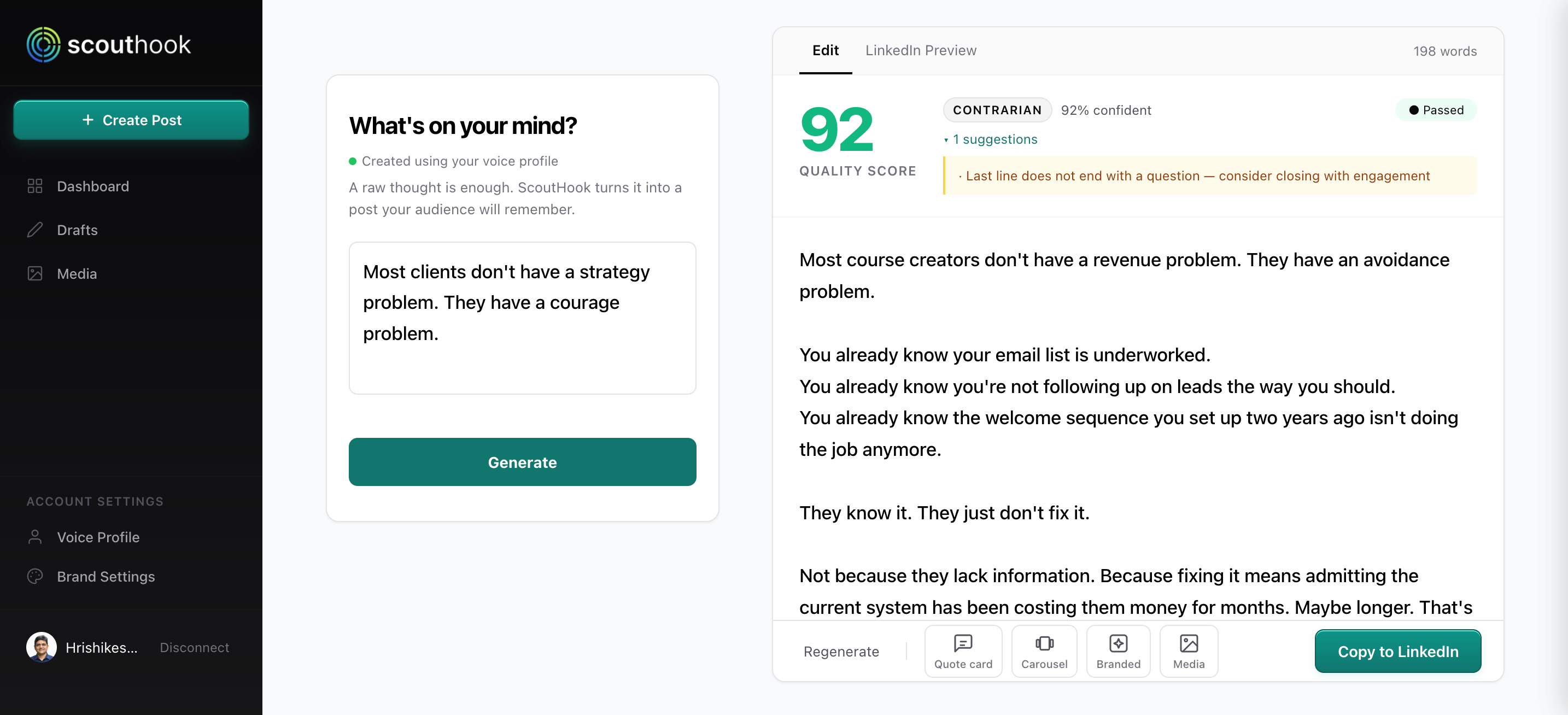Viewport: 1568px width, 715px height.
Task: Click the Disconnect link
Action: click(194, 647)
